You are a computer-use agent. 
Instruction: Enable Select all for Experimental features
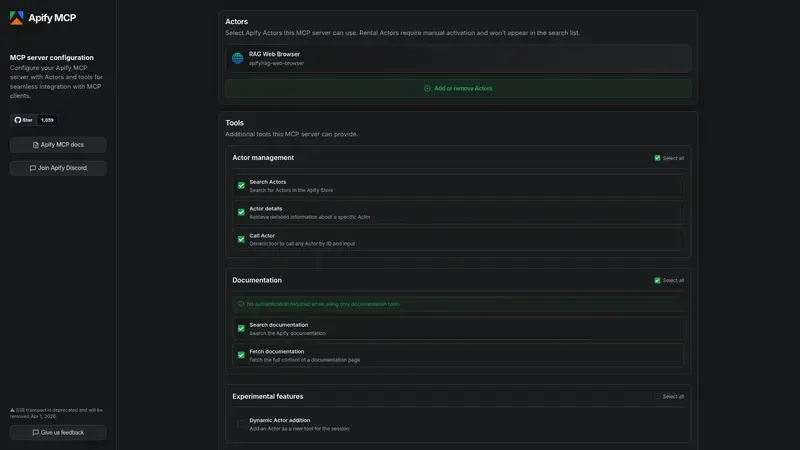(657, 396)
